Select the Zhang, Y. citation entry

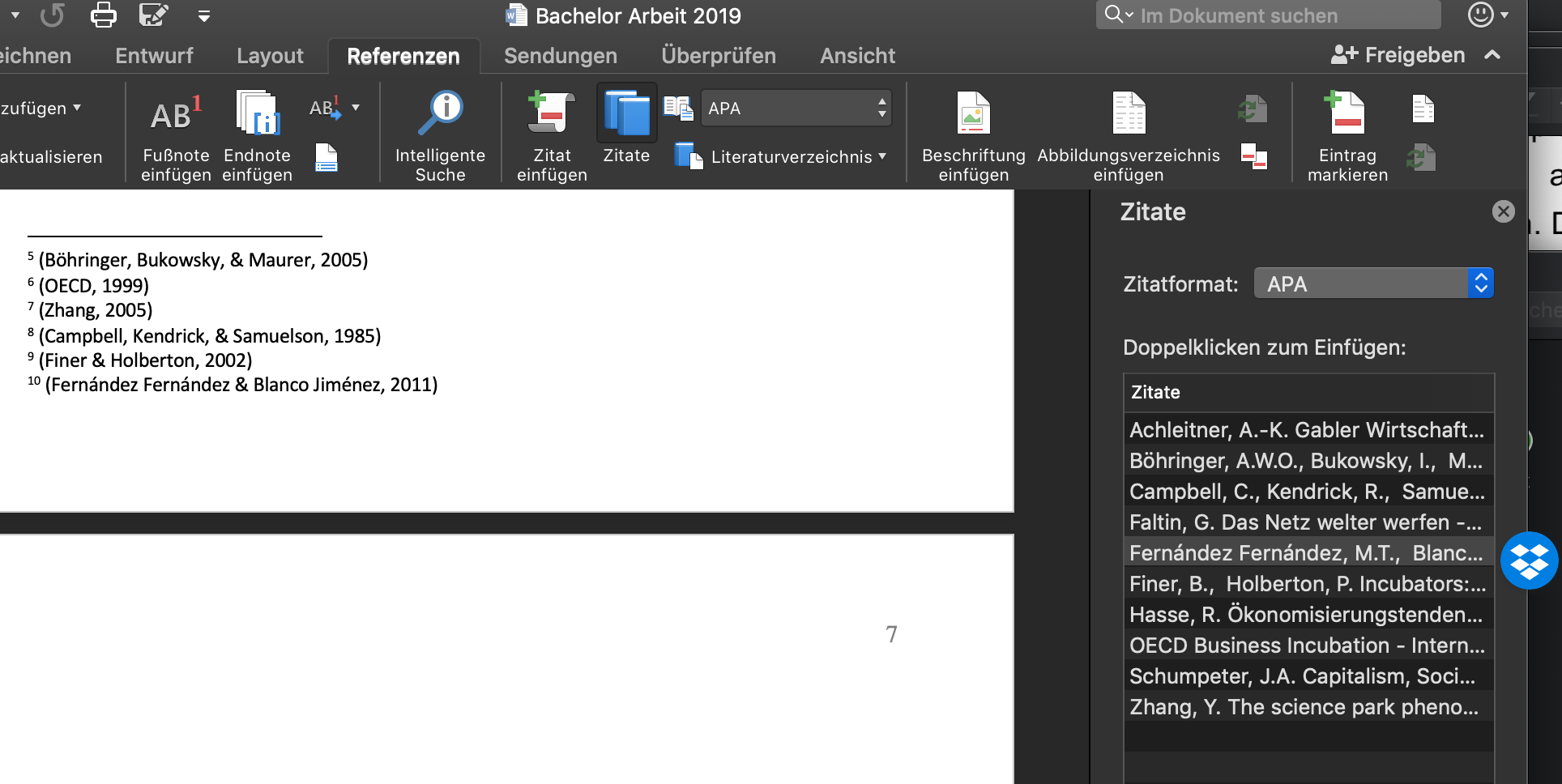click(1308, 706)
